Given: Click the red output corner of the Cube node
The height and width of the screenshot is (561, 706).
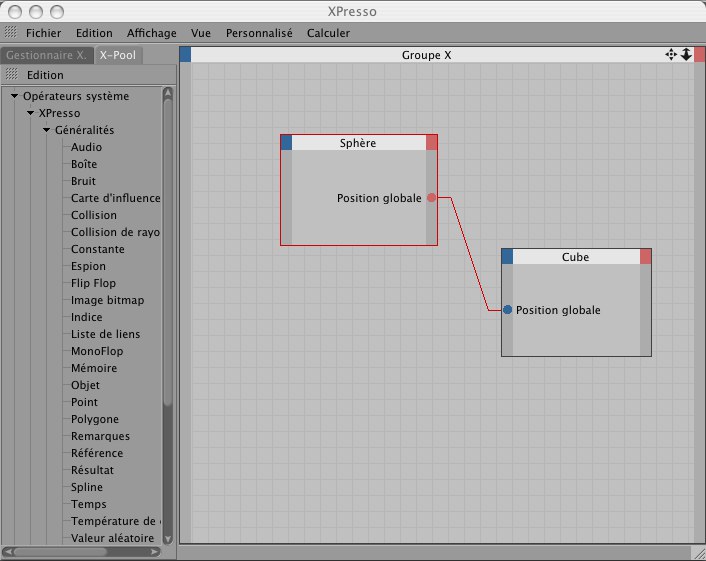Looking at the screenshot, I should pyautogui.click(x=646, y=257).
